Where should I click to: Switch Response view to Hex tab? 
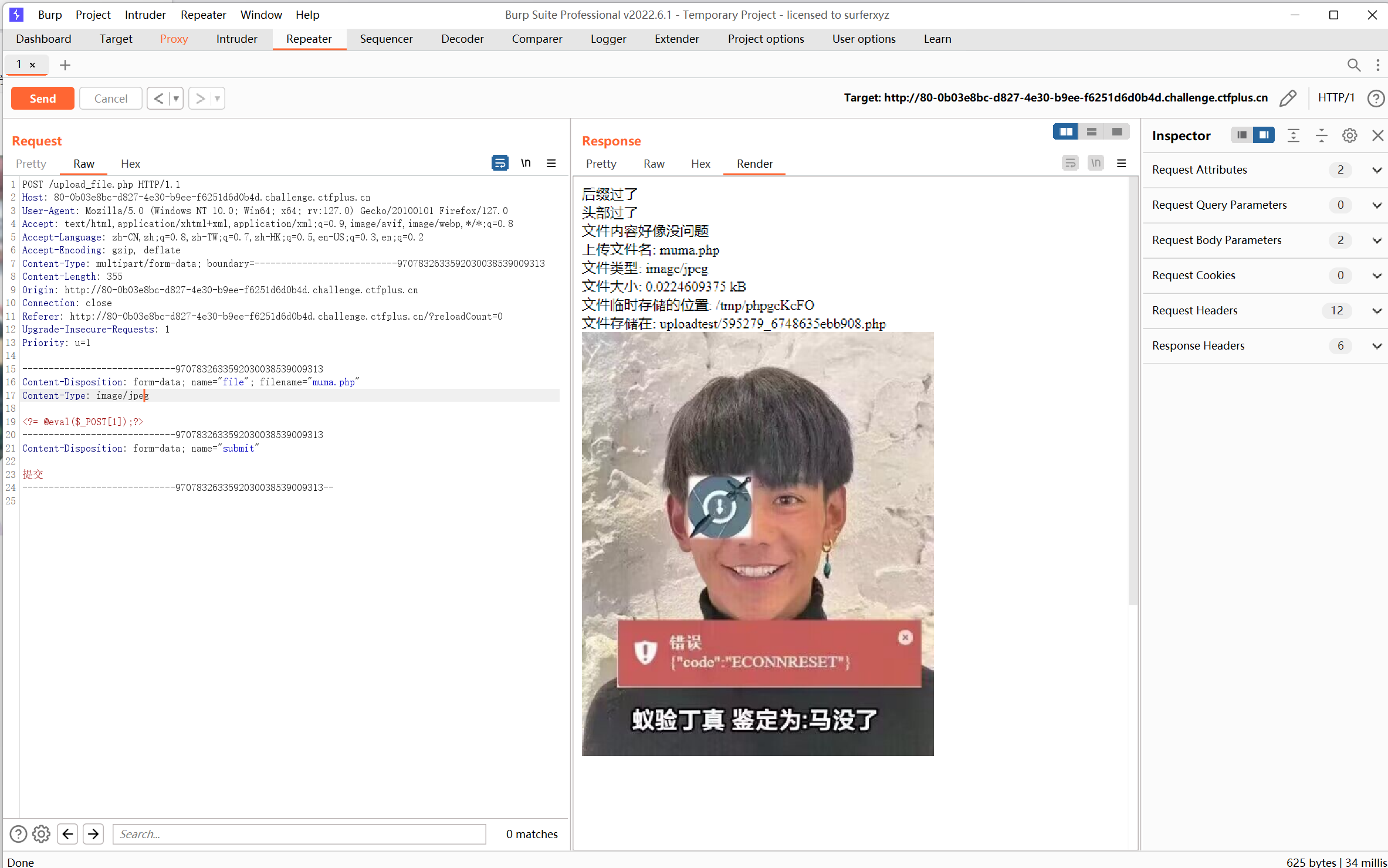(700, 164)
